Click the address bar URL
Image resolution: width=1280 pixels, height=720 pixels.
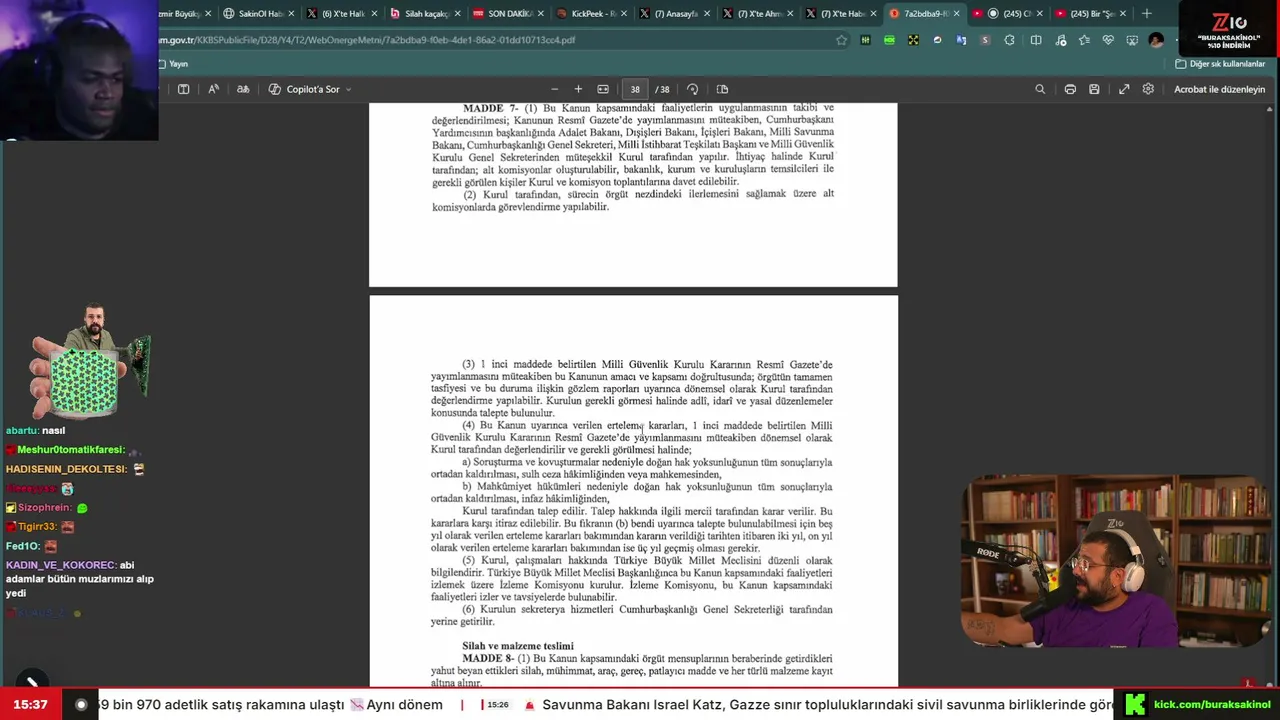click(x=366, y=40)
